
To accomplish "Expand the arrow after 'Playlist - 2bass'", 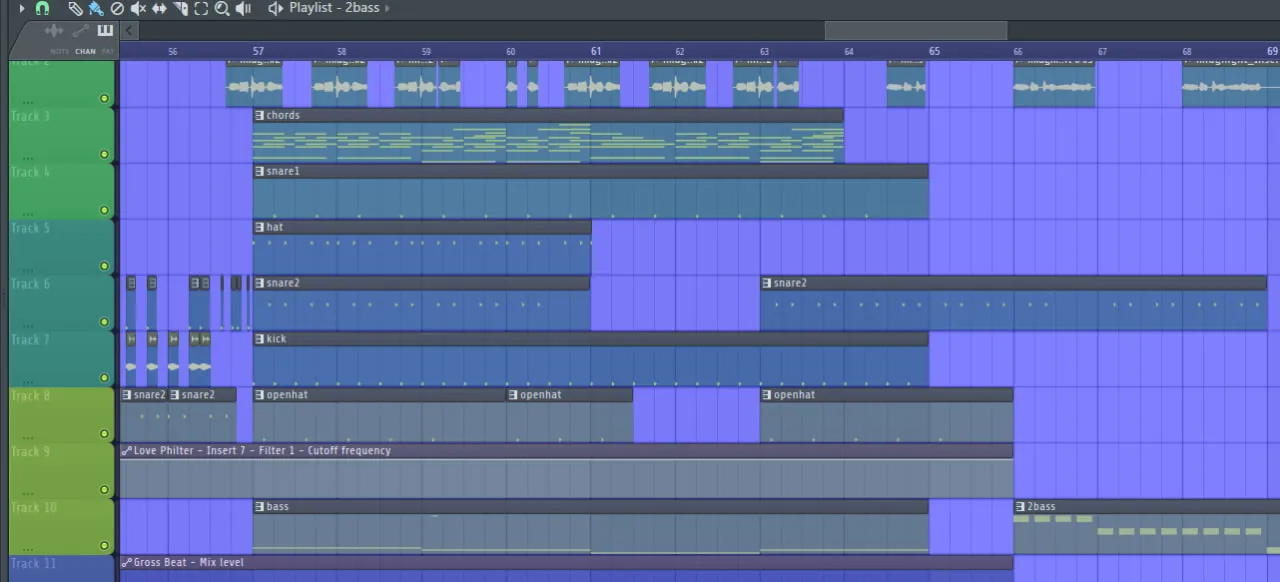I will [387, 8].
